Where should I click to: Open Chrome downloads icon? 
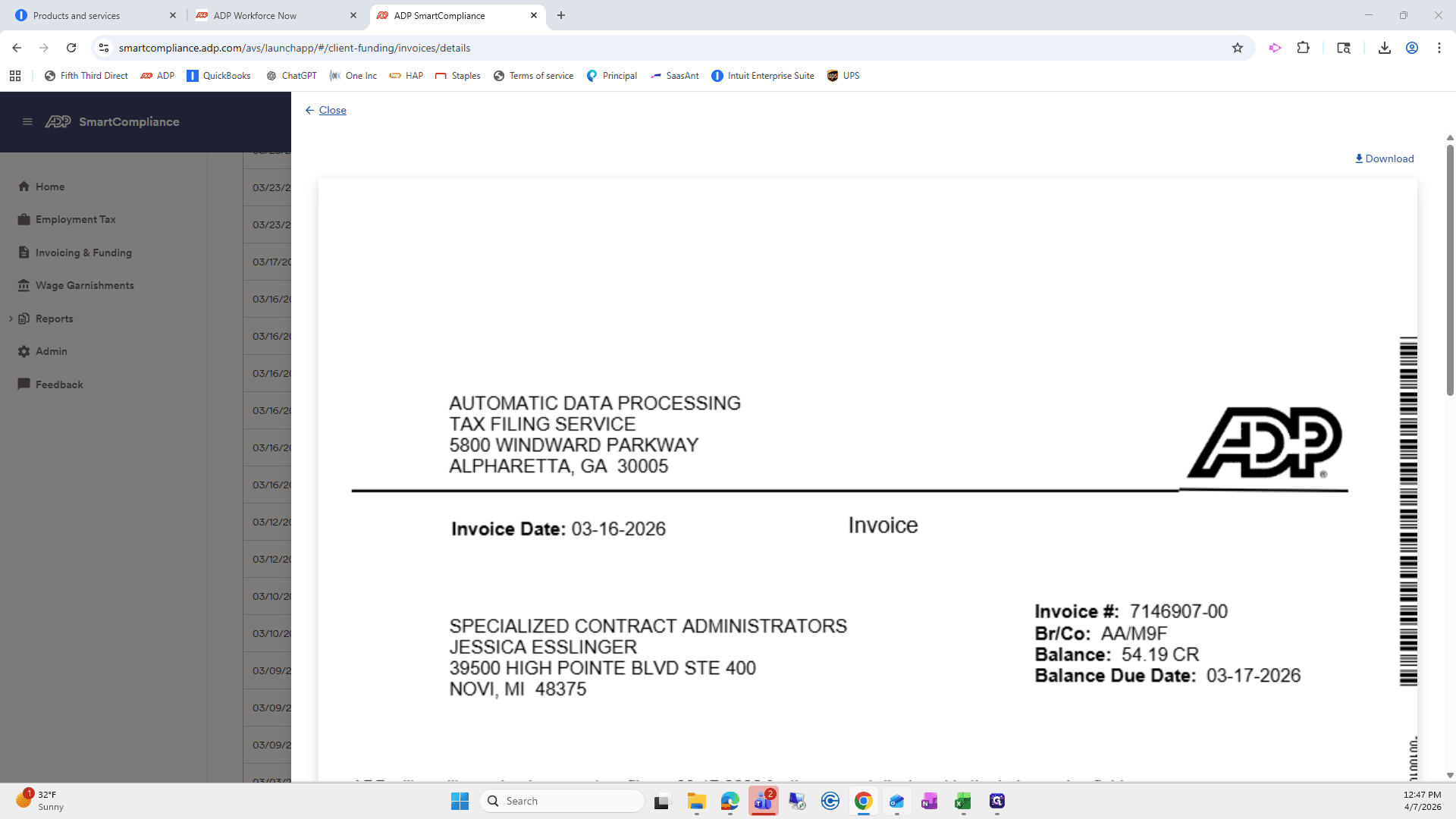pyautogui.click(x=1385, y=48)
